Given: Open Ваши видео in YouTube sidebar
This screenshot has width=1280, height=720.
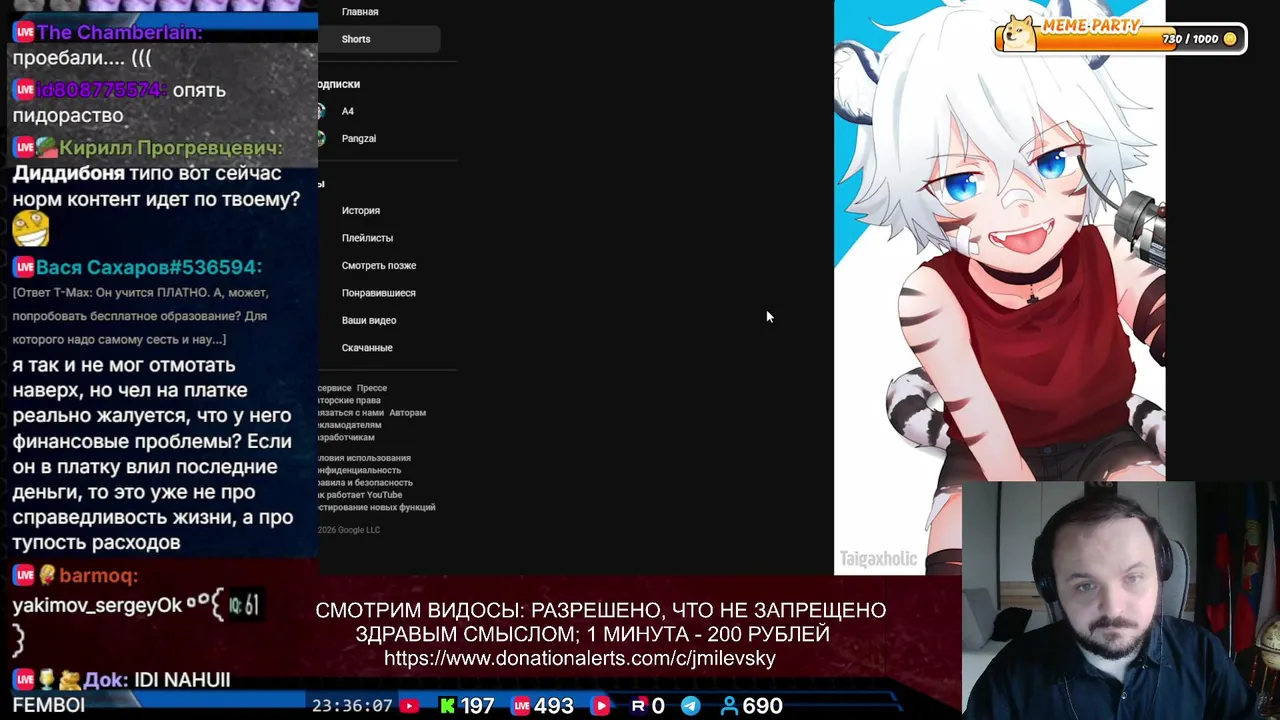Looking at the screenshot, I should coord(369,321).
